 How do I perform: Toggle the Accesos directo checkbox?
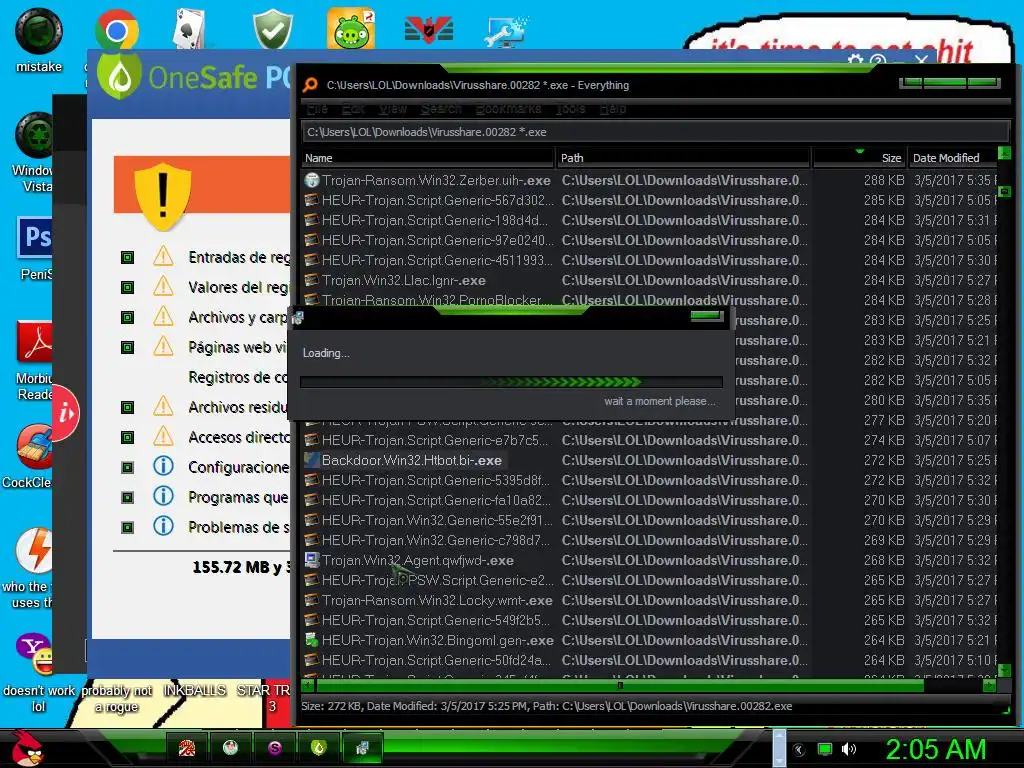coord(127,438)
